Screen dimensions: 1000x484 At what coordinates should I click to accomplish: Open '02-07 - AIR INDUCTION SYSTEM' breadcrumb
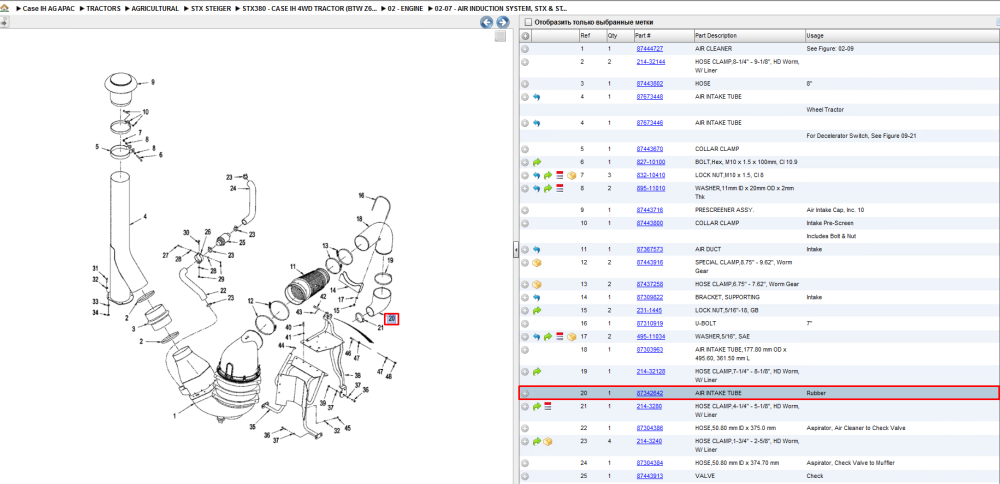(x=501, y=9)
